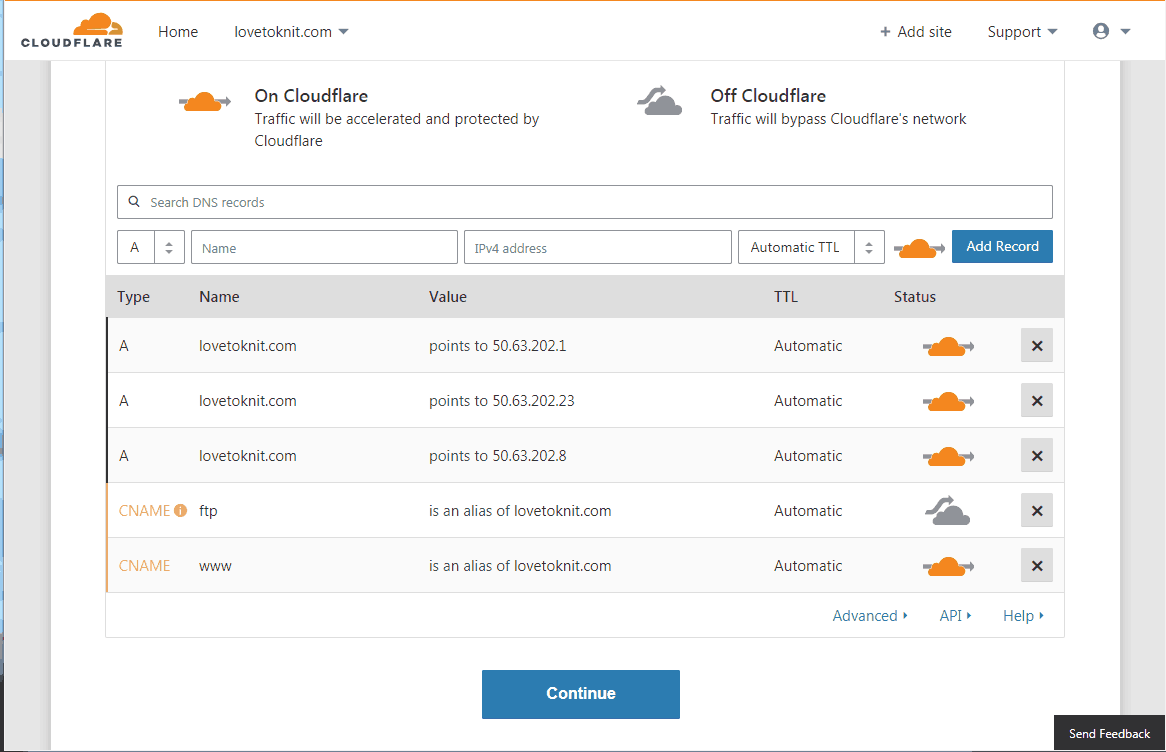Open the Support menu
Screen dimensions: 1166x752
pos(1022,31)
